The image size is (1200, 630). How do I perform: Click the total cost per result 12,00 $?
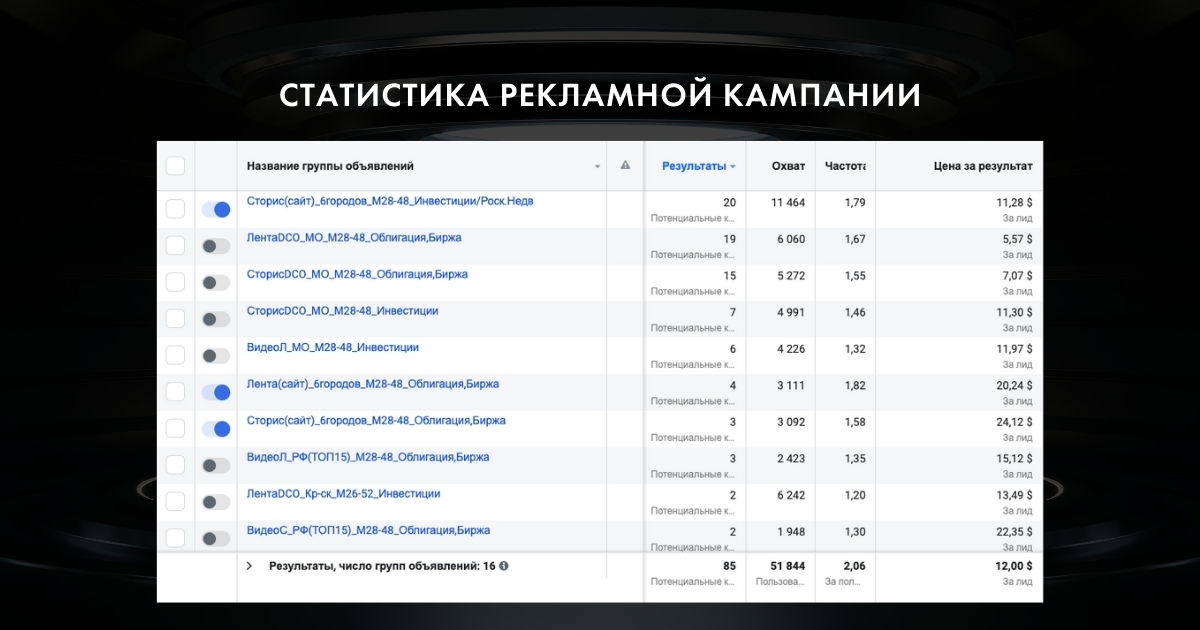pos(1012,566)
